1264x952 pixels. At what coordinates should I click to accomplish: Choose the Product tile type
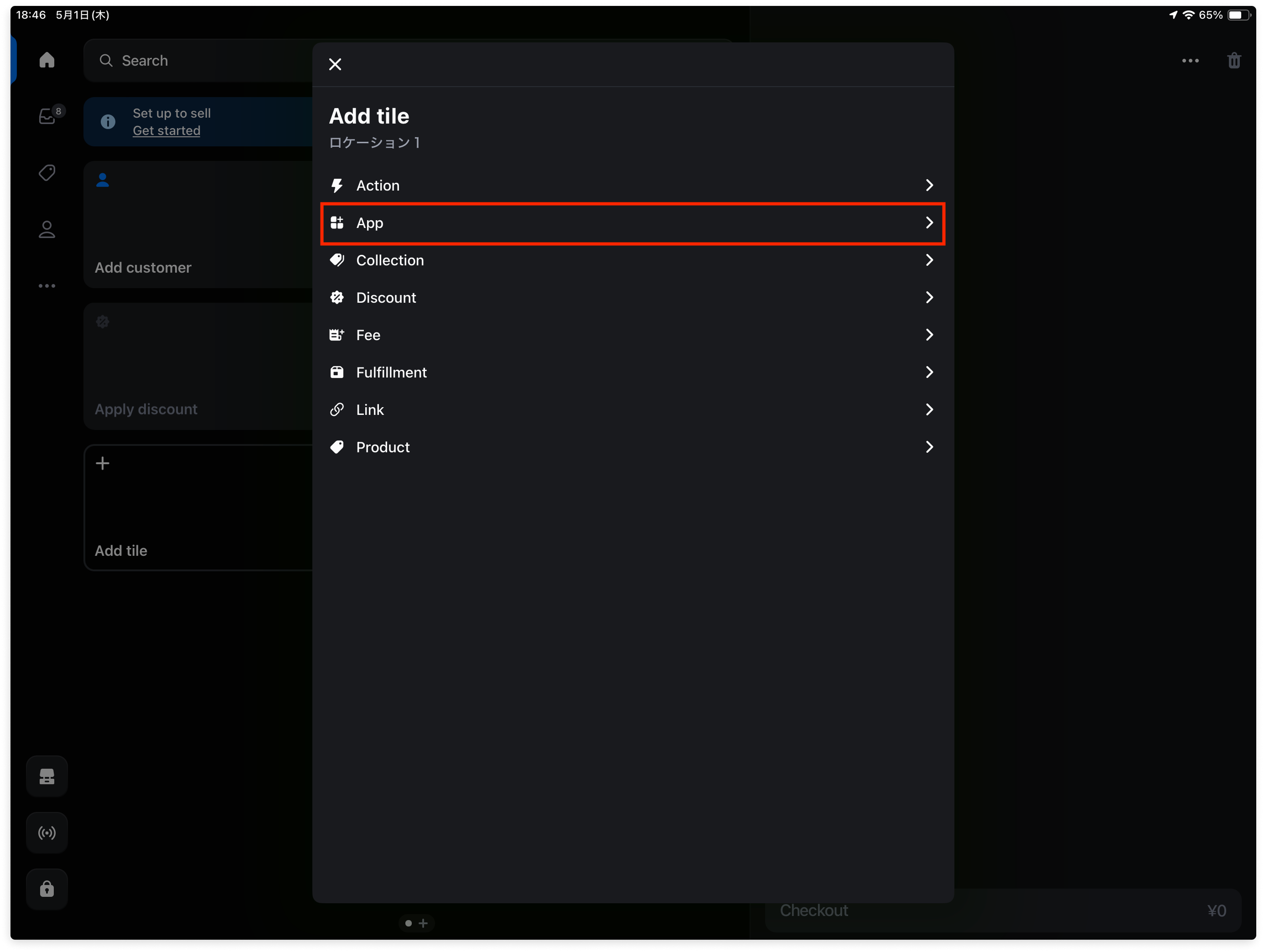[632, 447]
